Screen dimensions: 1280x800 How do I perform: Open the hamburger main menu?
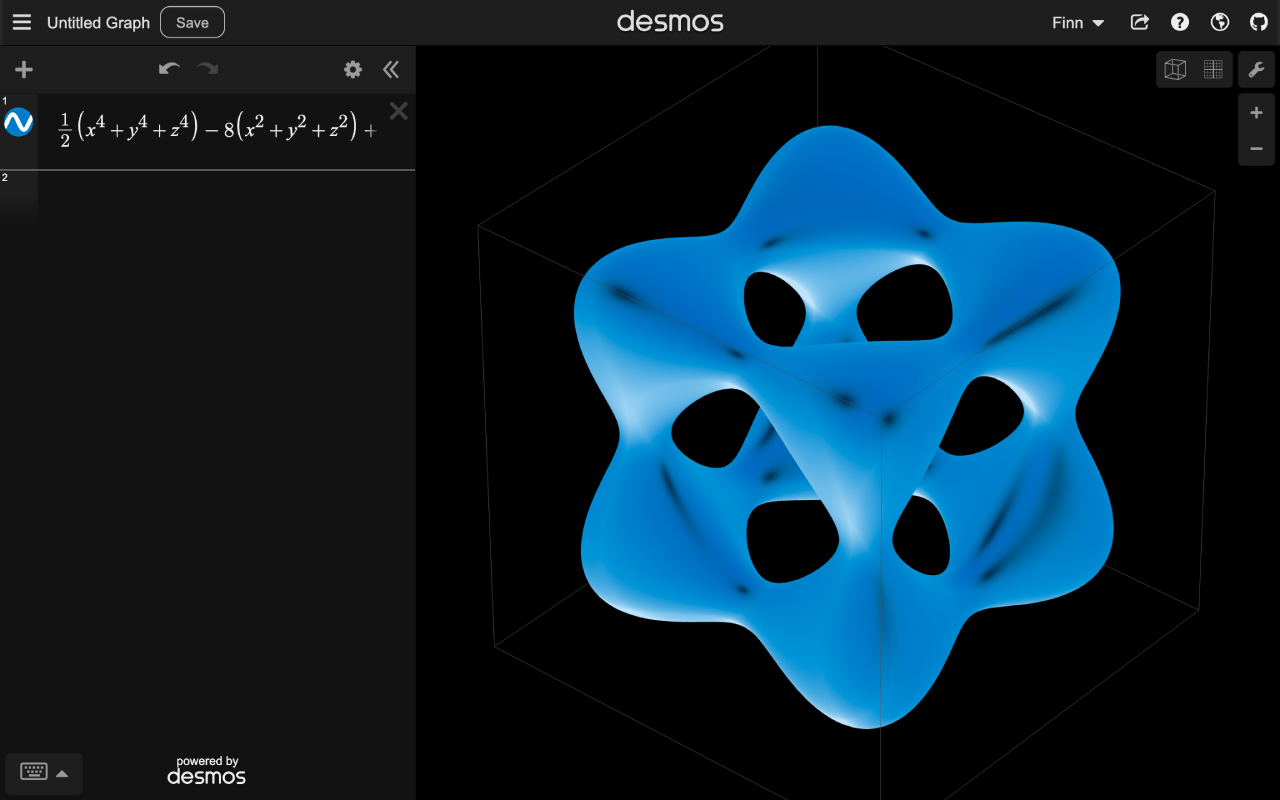click(22, 22)
